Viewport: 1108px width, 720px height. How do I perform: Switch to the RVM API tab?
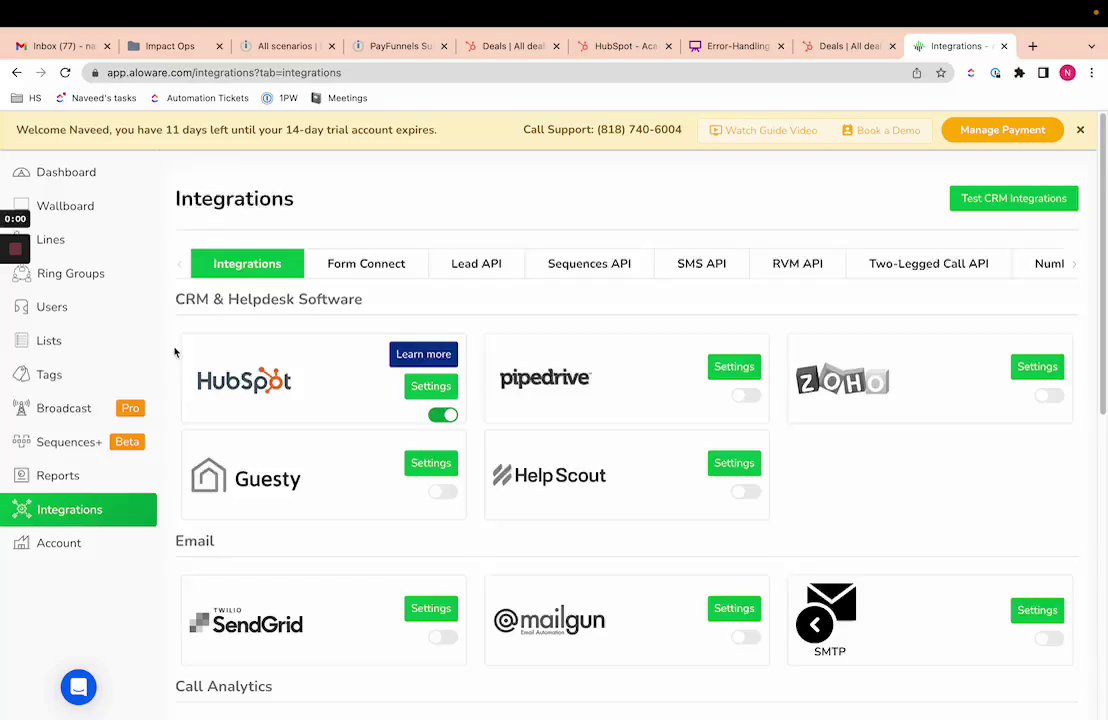tap(797, 264)
